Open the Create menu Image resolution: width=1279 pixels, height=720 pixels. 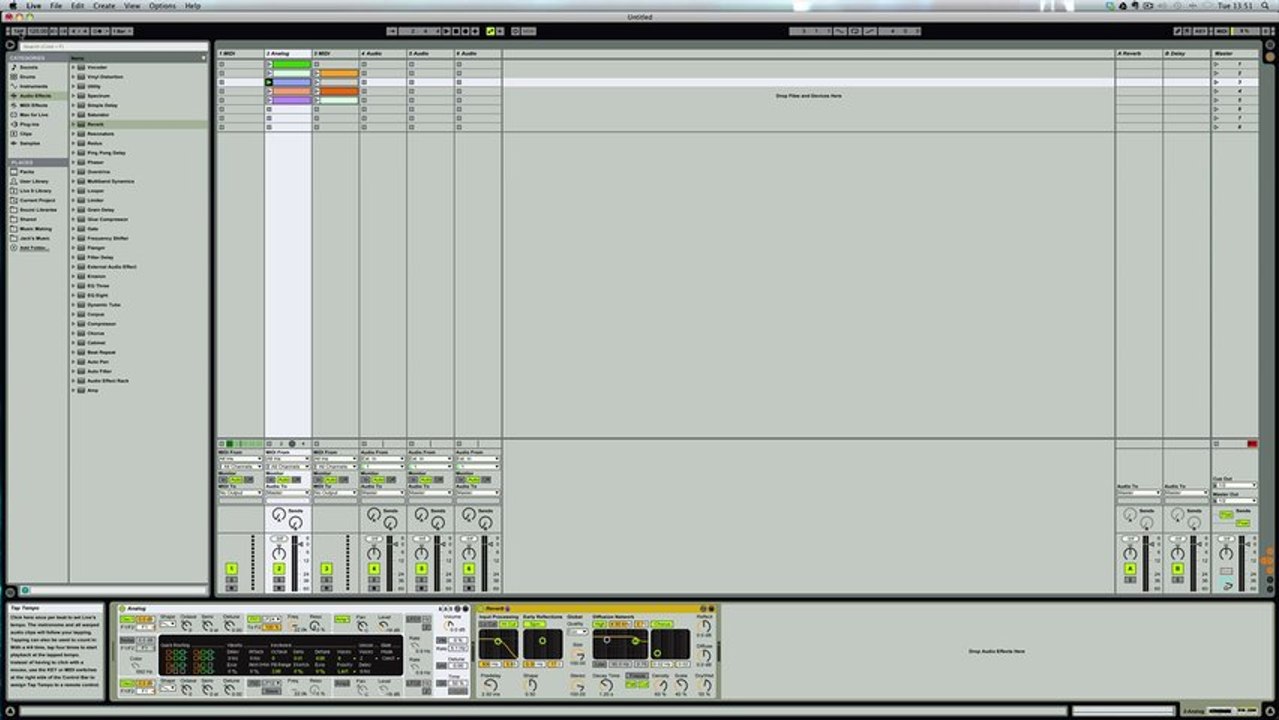click(104, 5)
